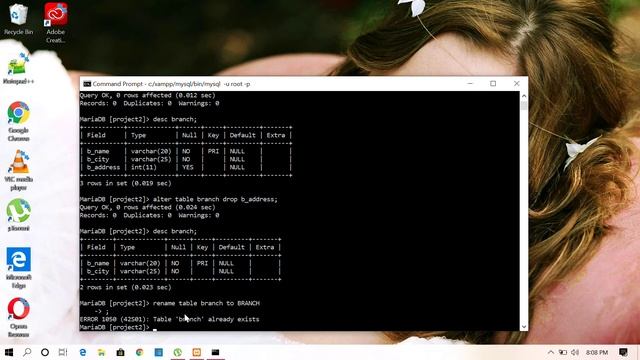Switch to Command Prompt taskbar button
The width and height of the screenshot is (640, 360).
pyautogui.click(x=216, y=352)
